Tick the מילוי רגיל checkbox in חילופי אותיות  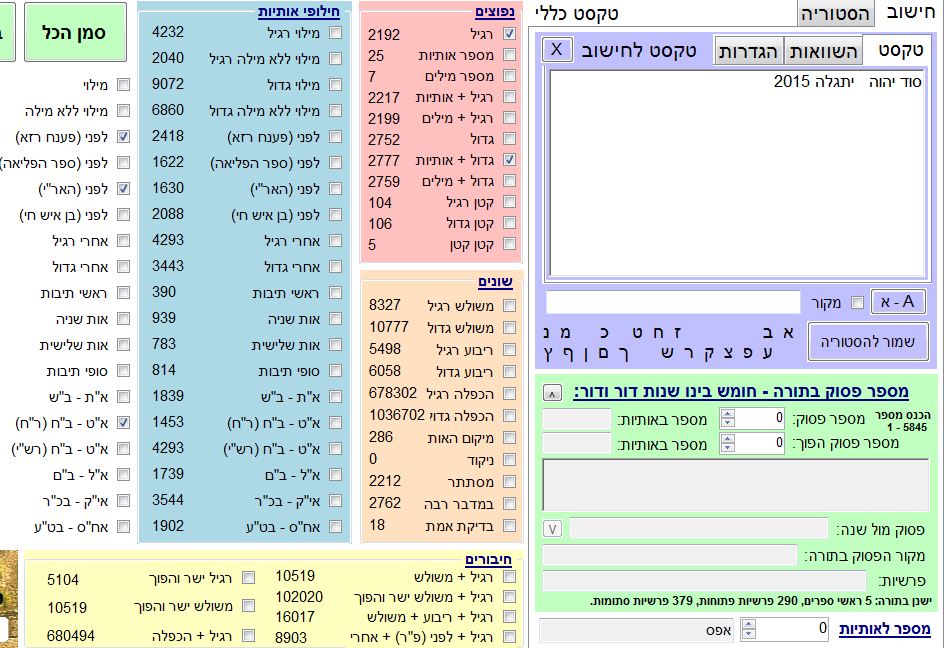click(x=335, y=32)
